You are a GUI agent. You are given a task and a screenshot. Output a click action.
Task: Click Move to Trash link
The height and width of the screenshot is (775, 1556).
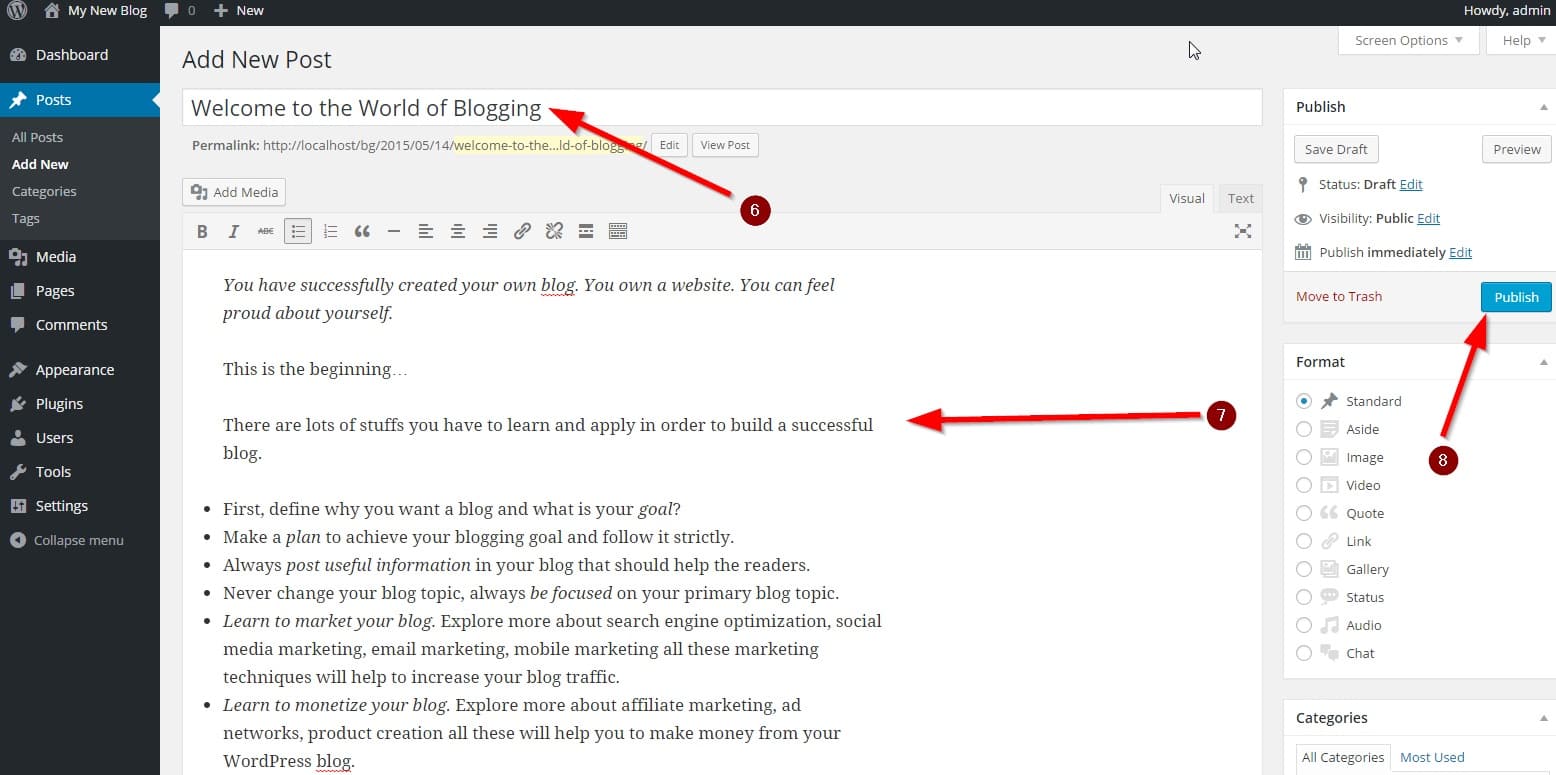1338,297
